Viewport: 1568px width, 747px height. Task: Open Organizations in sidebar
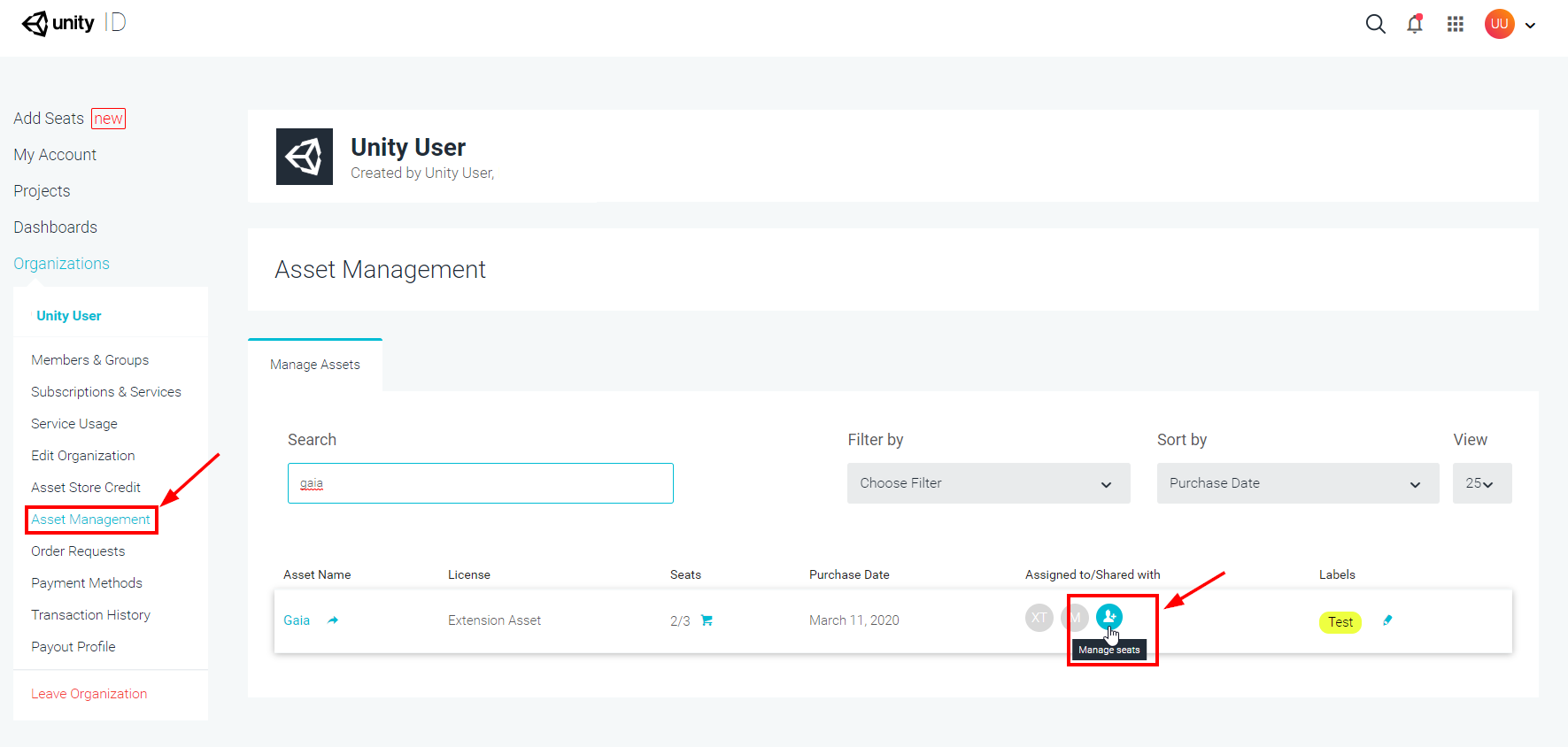pyautogui.click(x=61, y=264)
